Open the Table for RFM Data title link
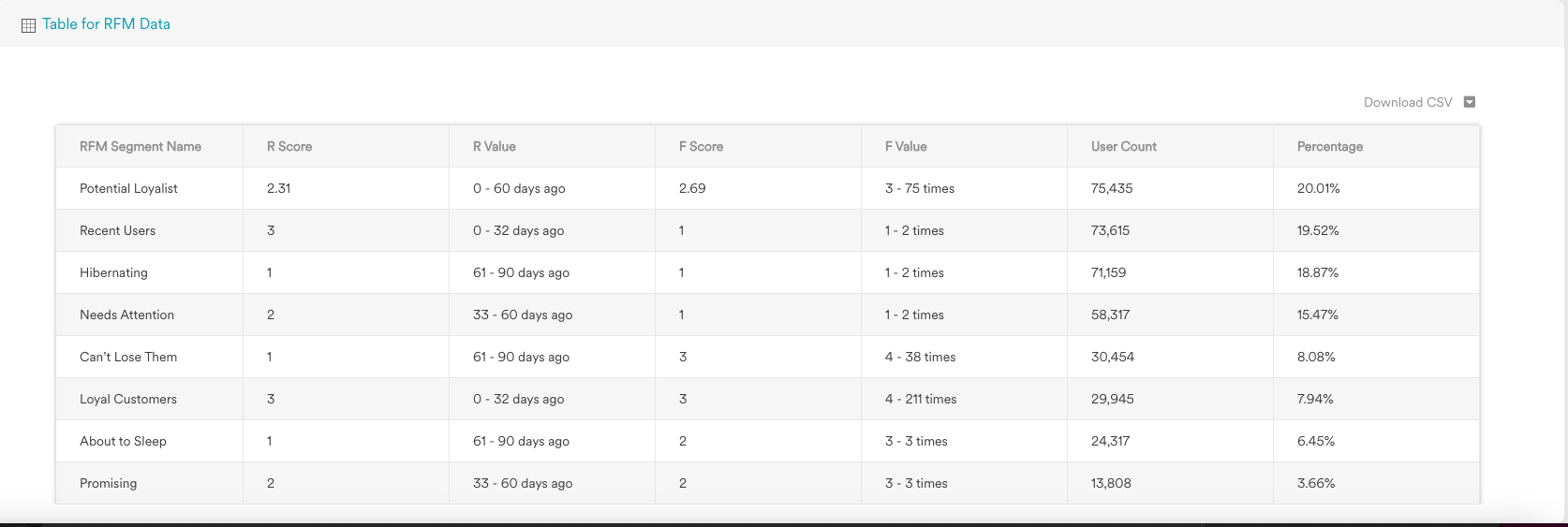Screen dimensions: 1568x527 [106, 24]
